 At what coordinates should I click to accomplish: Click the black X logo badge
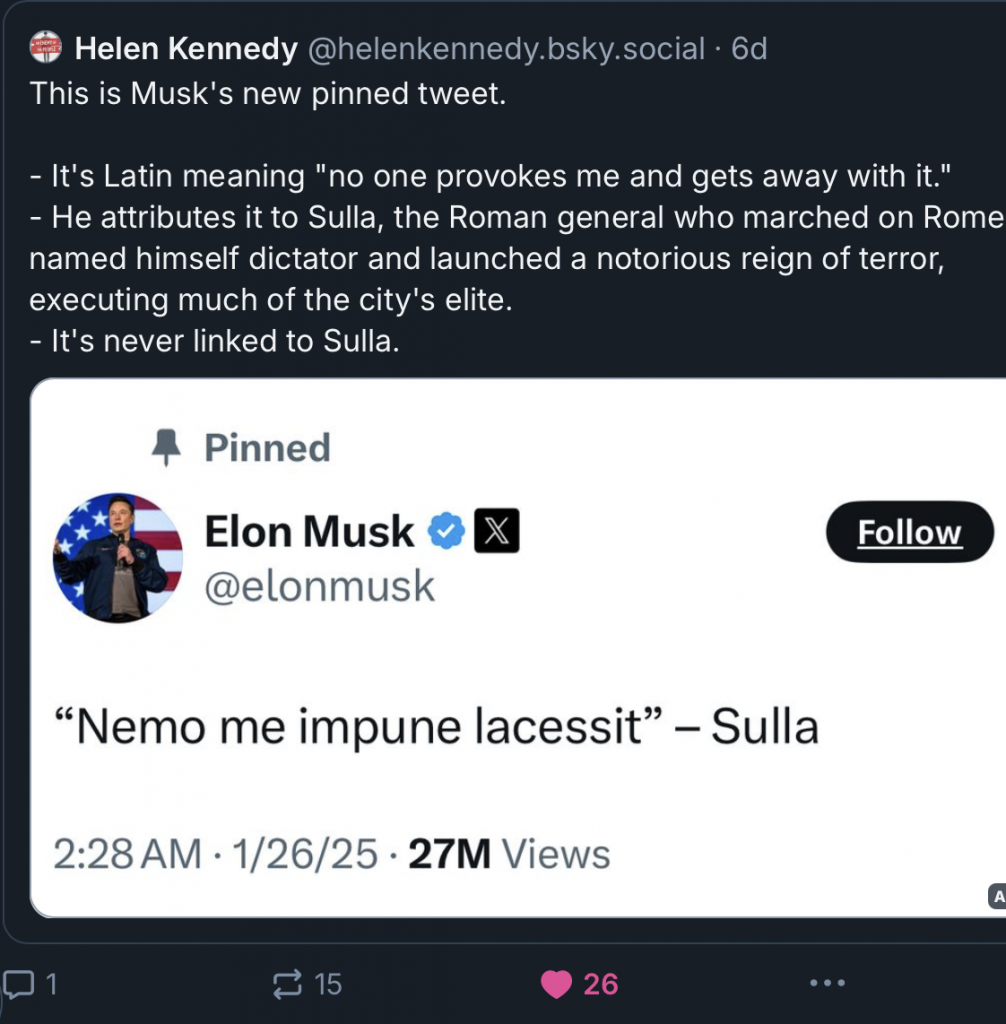[x=496, y=532]
